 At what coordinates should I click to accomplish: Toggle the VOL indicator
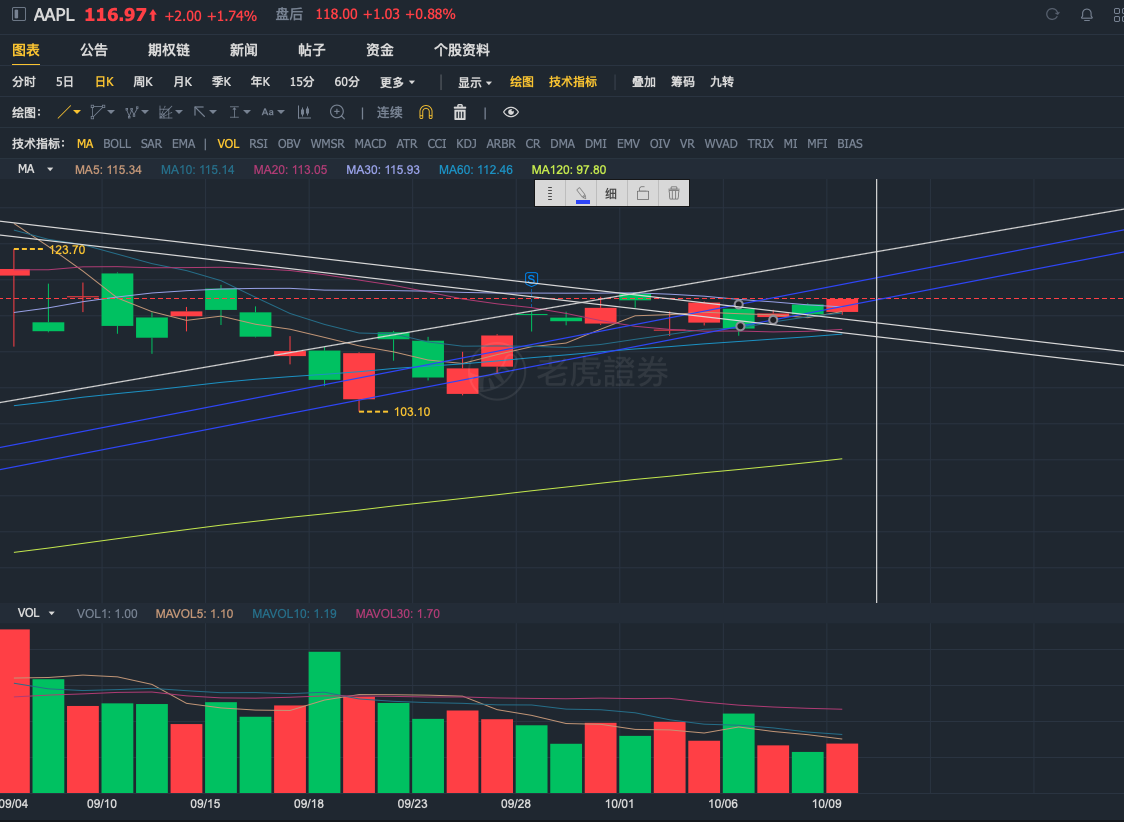[x=228, y=143]
